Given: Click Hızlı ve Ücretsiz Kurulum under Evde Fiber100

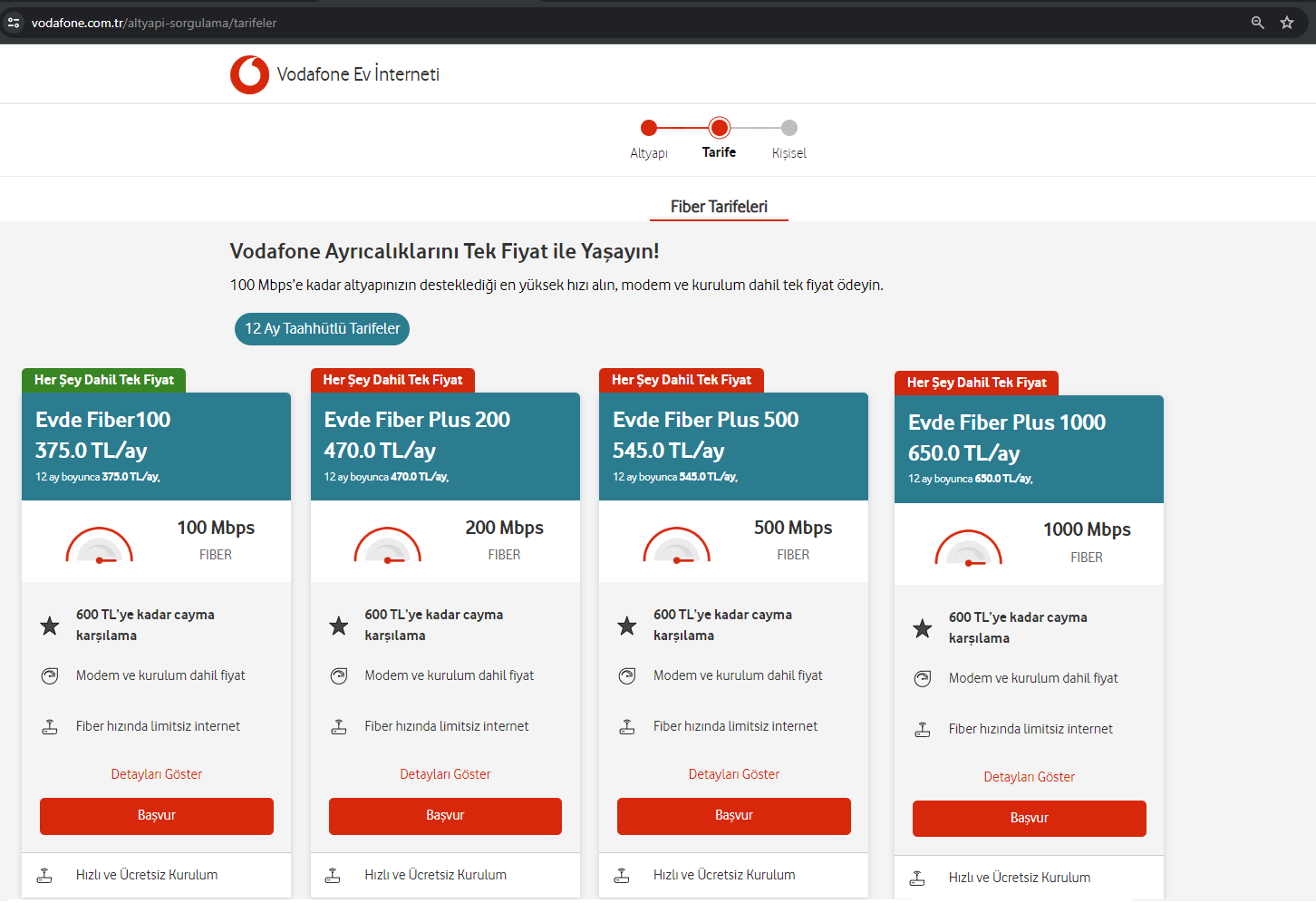Looking at the screenshot, I should pyautogui.click(x=147, y=875).
